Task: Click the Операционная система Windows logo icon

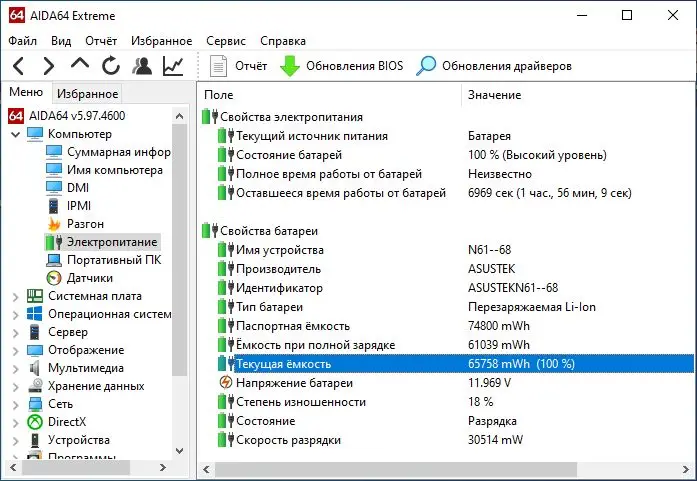Action: click(x=35, y=314)
